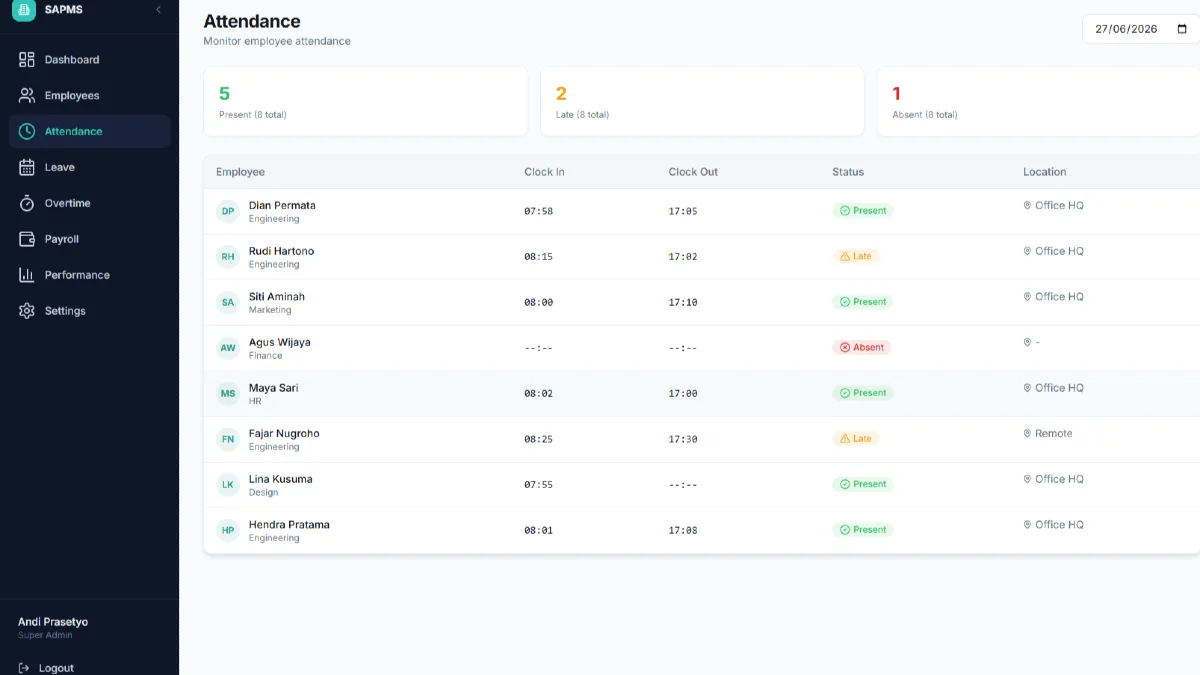Click Dian Permata's Present status badge
This screenshot has width=1200, height=675.
(863, 211)
